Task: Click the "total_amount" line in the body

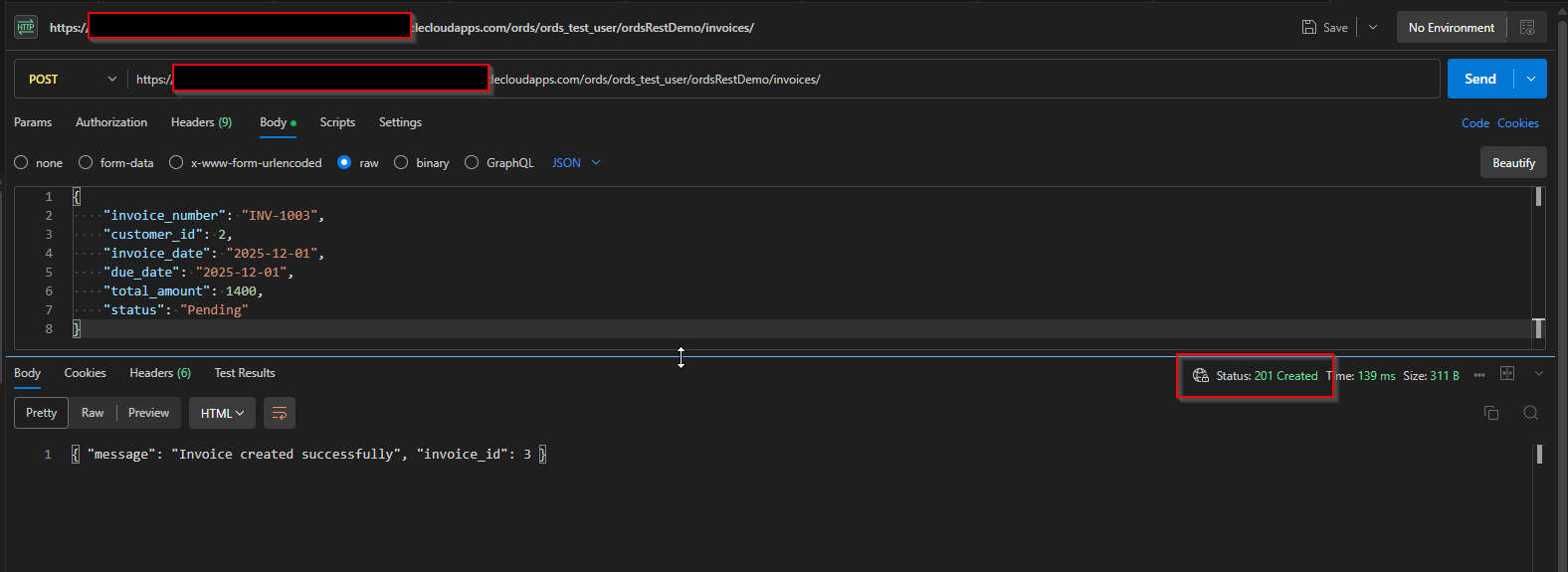Action: (x=183, y=290)
